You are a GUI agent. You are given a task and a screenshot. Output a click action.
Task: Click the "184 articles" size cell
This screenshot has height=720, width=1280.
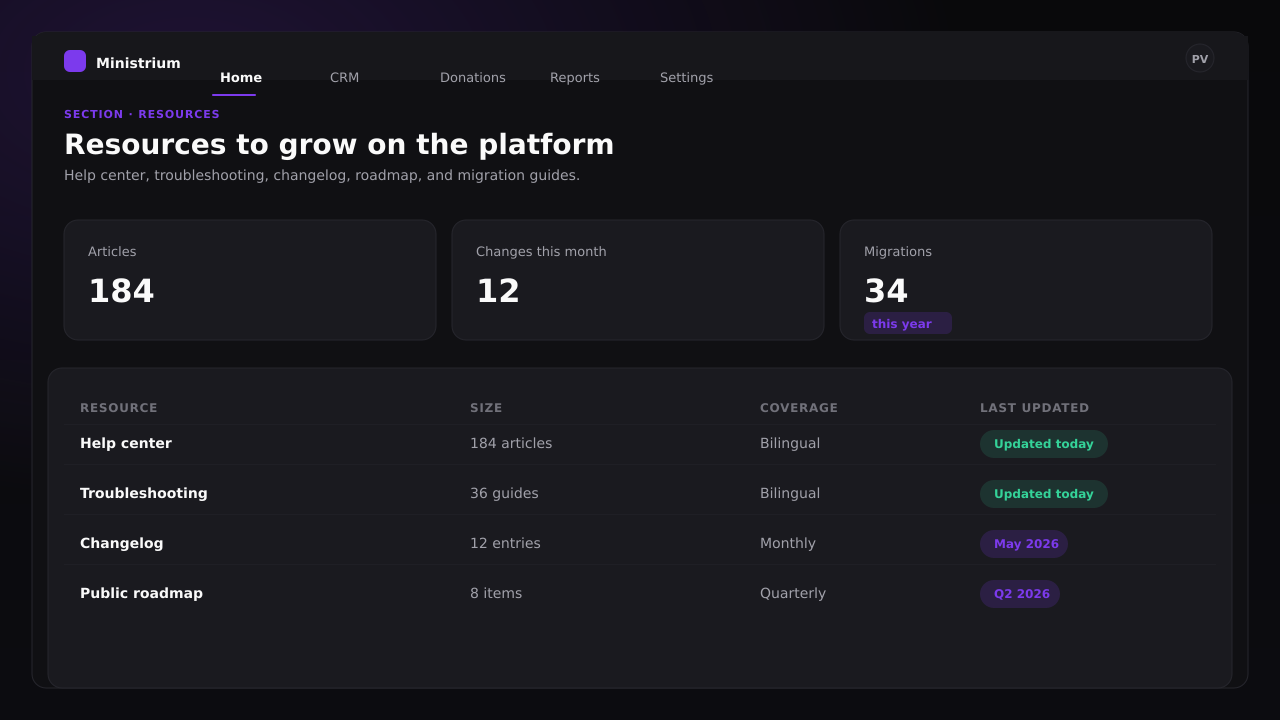pos(511,443)
